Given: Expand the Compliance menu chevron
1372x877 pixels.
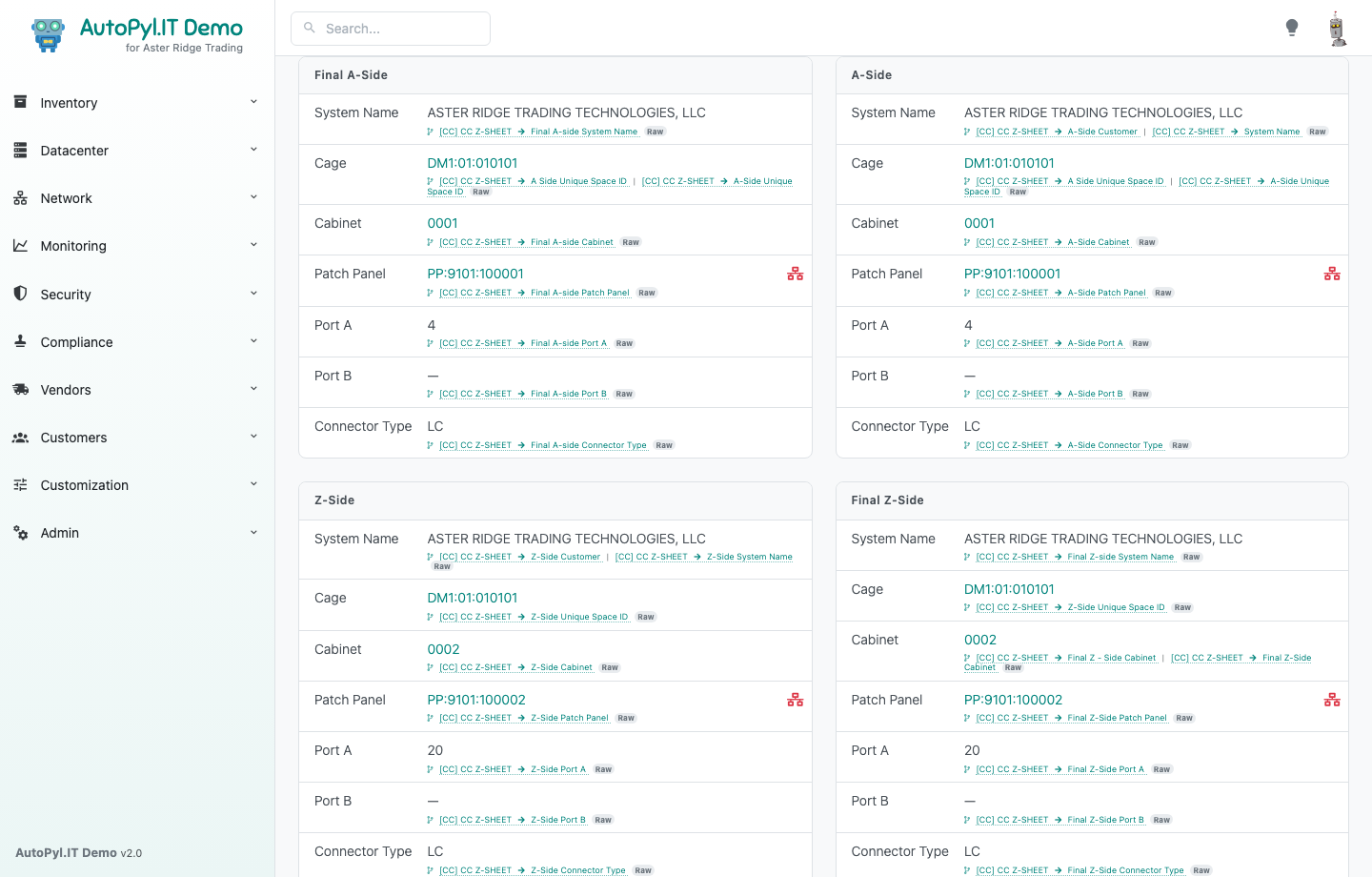Looking at the screenshot, I should point(253,341).
